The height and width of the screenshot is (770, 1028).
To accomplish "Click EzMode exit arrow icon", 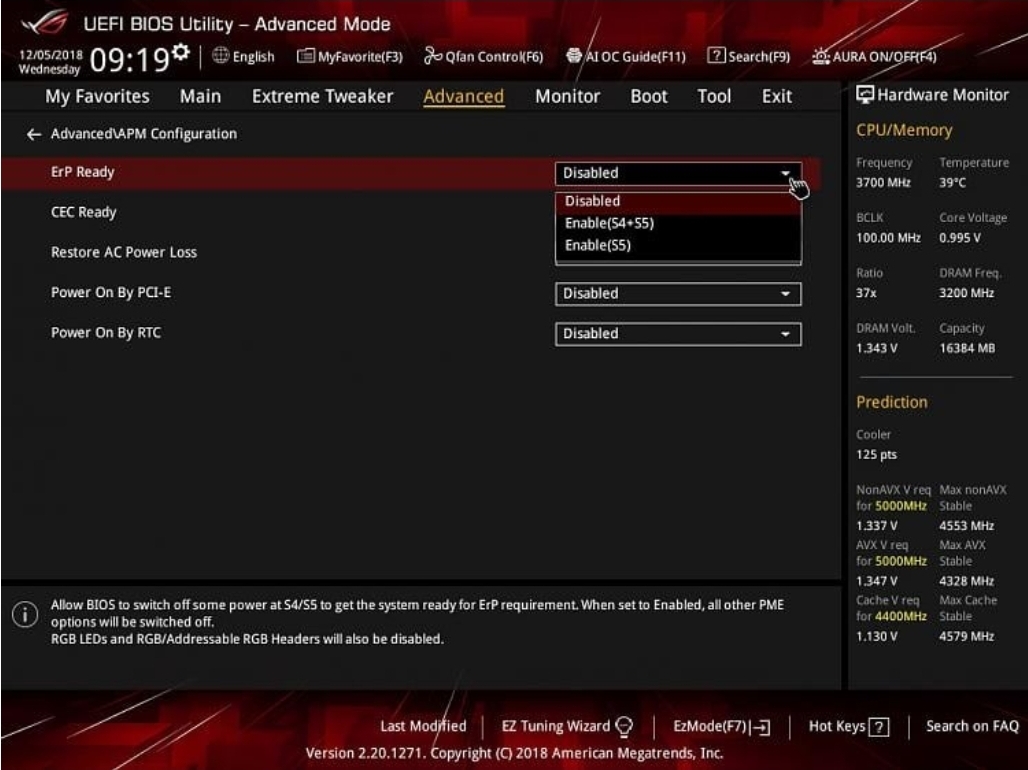I will click(x=761, y=727).
